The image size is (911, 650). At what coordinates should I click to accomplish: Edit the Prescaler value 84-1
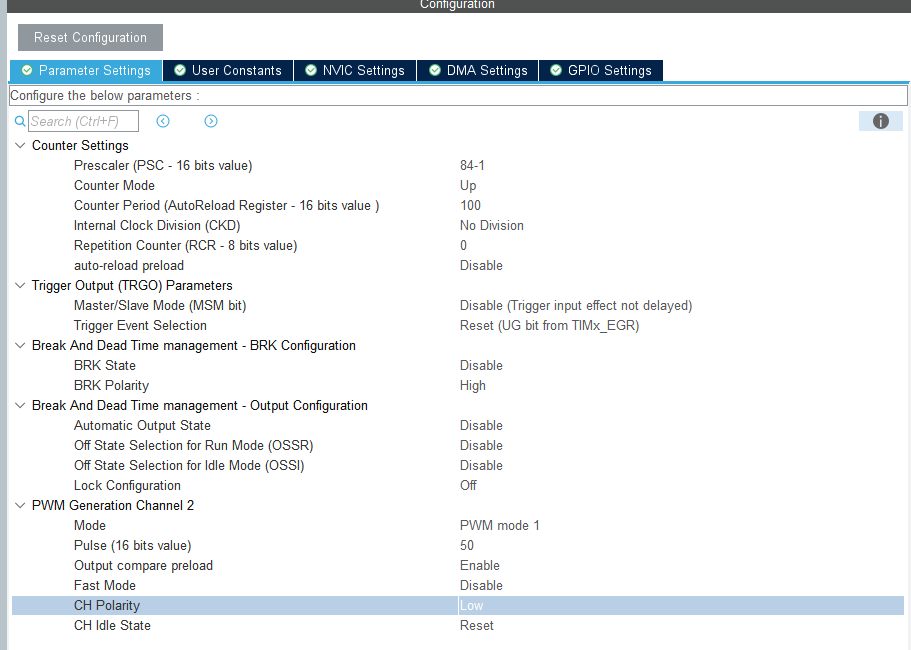472,165
